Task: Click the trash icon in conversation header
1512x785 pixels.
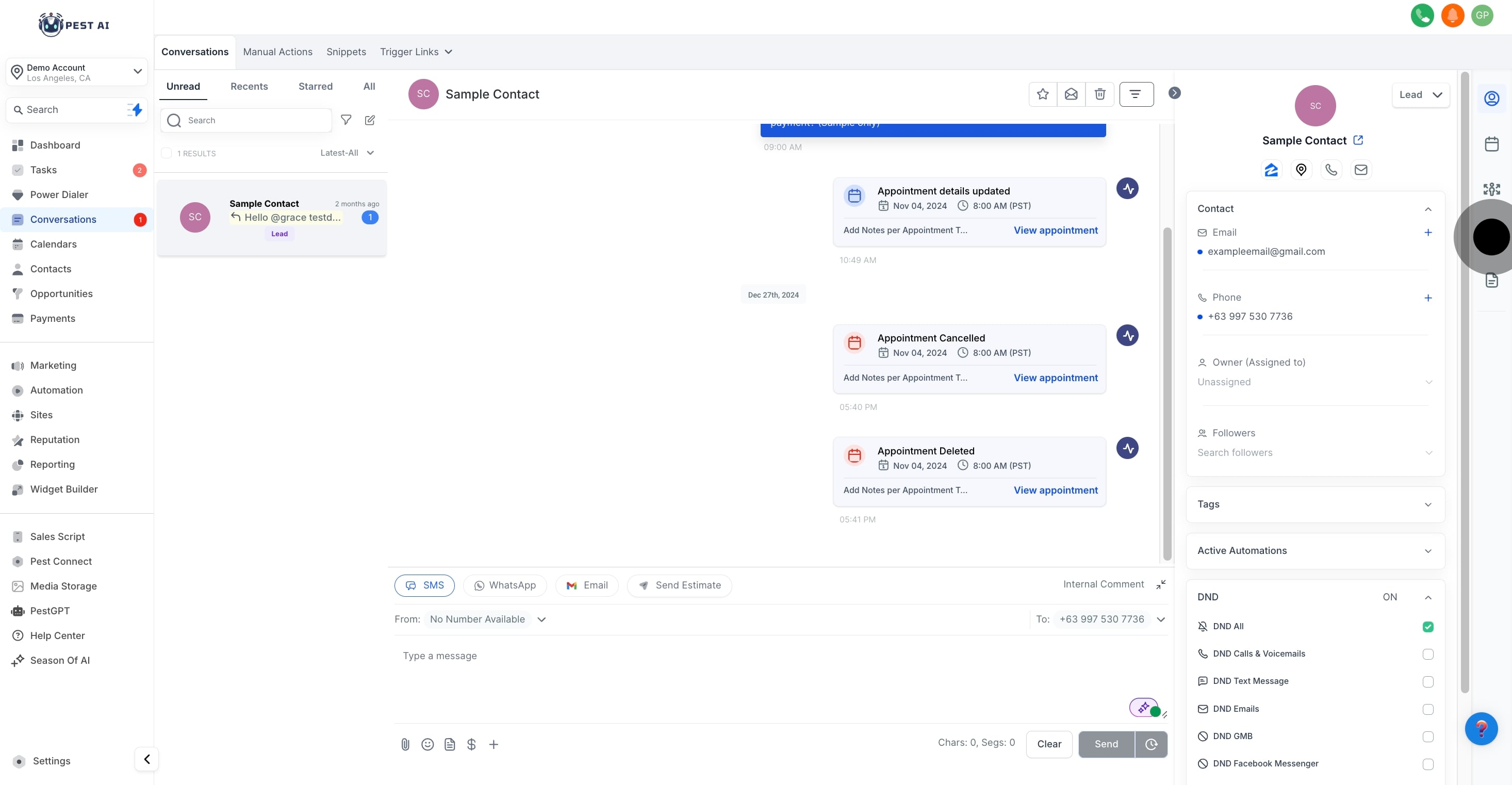Action: 1099,94
